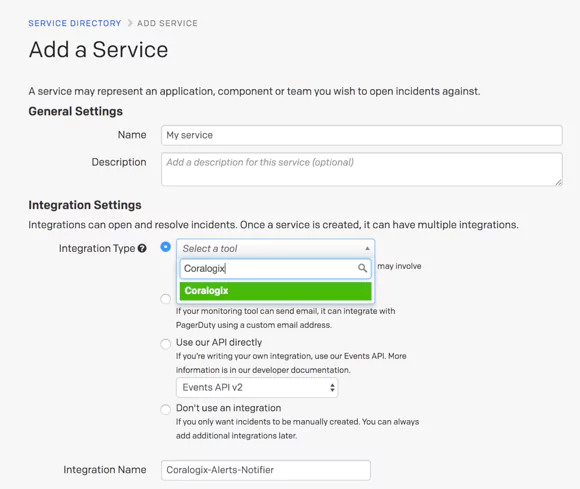Viewport: 580px width, 489px height.
Task: Open the Service Directory breadcrumb link
Action: coord(75,23)
